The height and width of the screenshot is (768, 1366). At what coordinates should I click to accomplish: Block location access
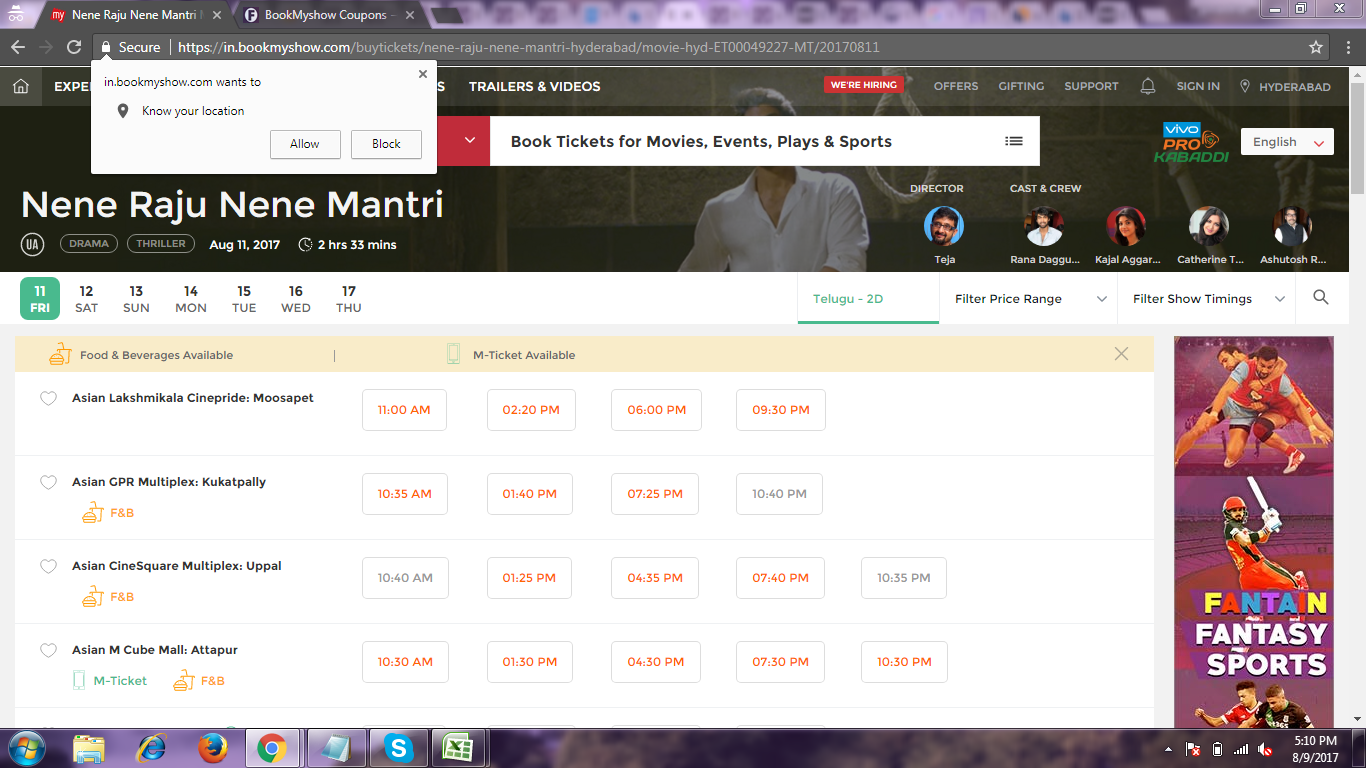[x=386, y=144]
